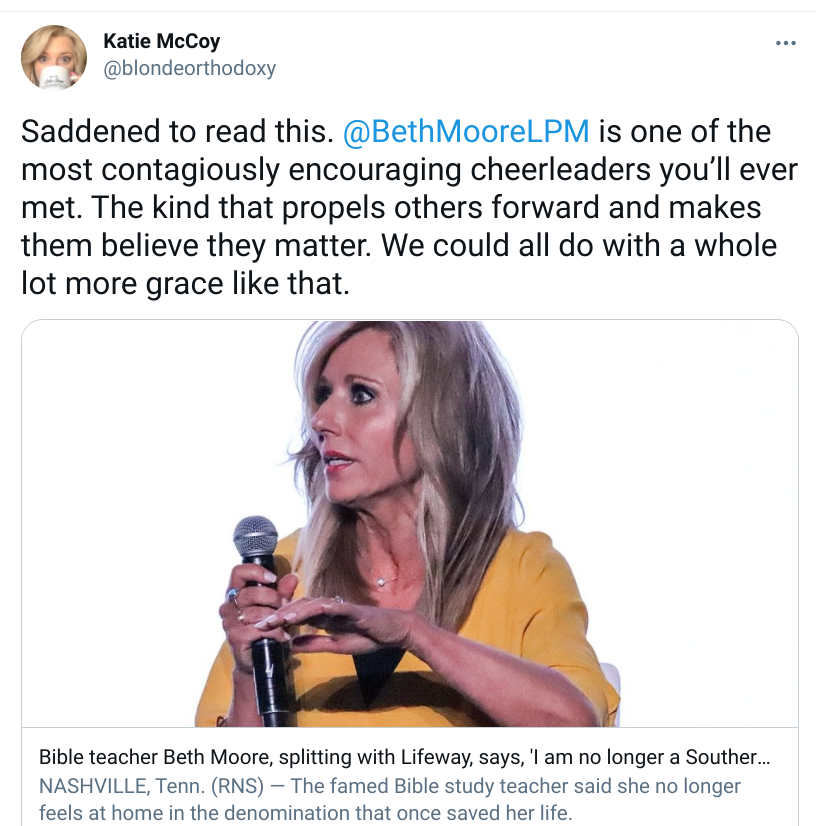
Task: Click Katie McCoy's profile avatar
Action: point(54,57)
